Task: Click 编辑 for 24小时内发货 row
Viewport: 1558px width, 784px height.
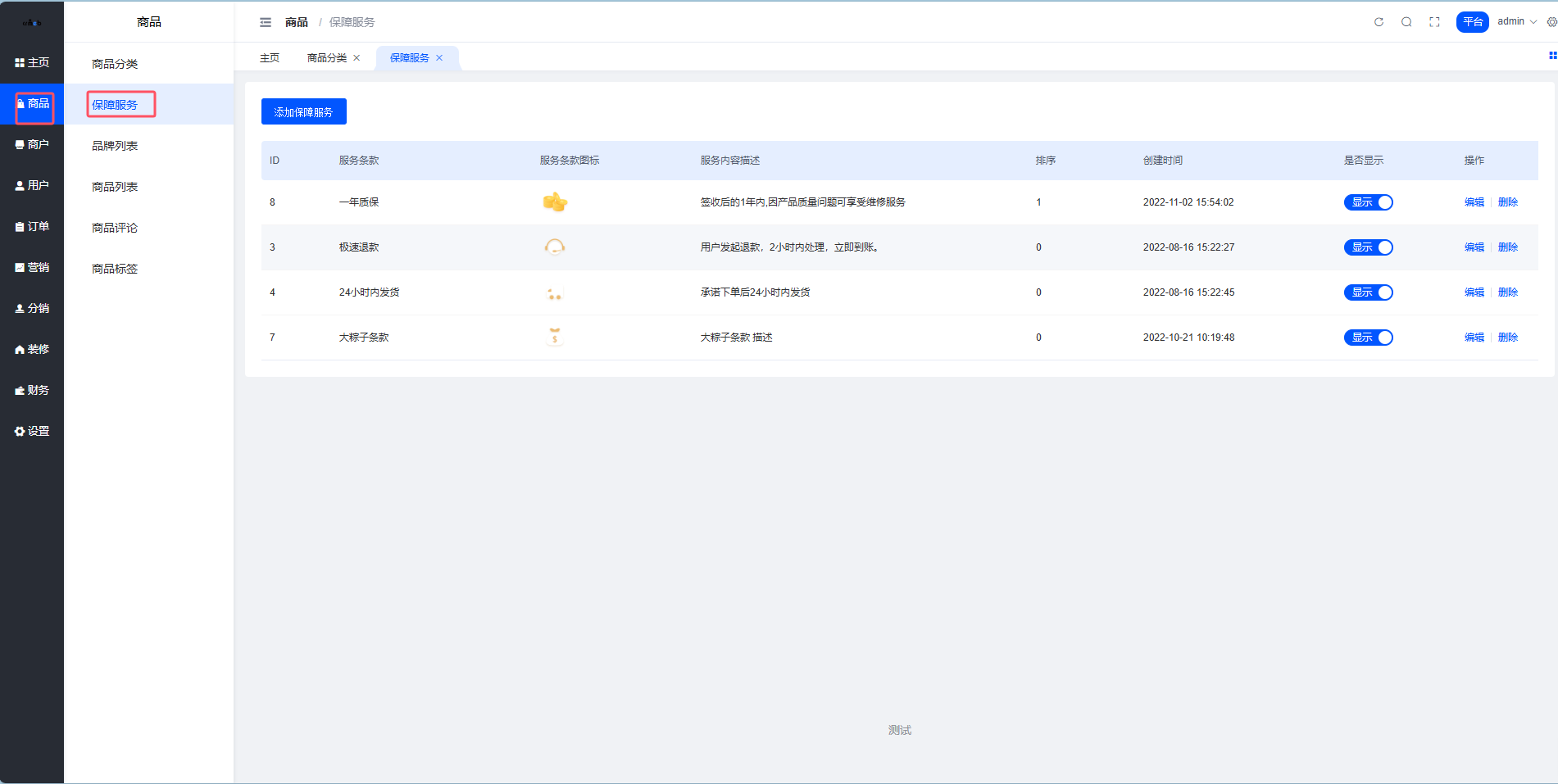Action: pyautogui.click(x=1474, y=292)
